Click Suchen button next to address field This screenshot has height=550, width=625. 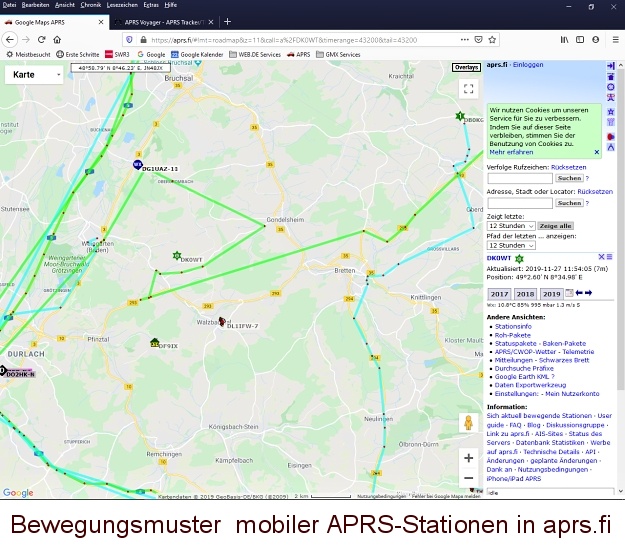[569, 203]
